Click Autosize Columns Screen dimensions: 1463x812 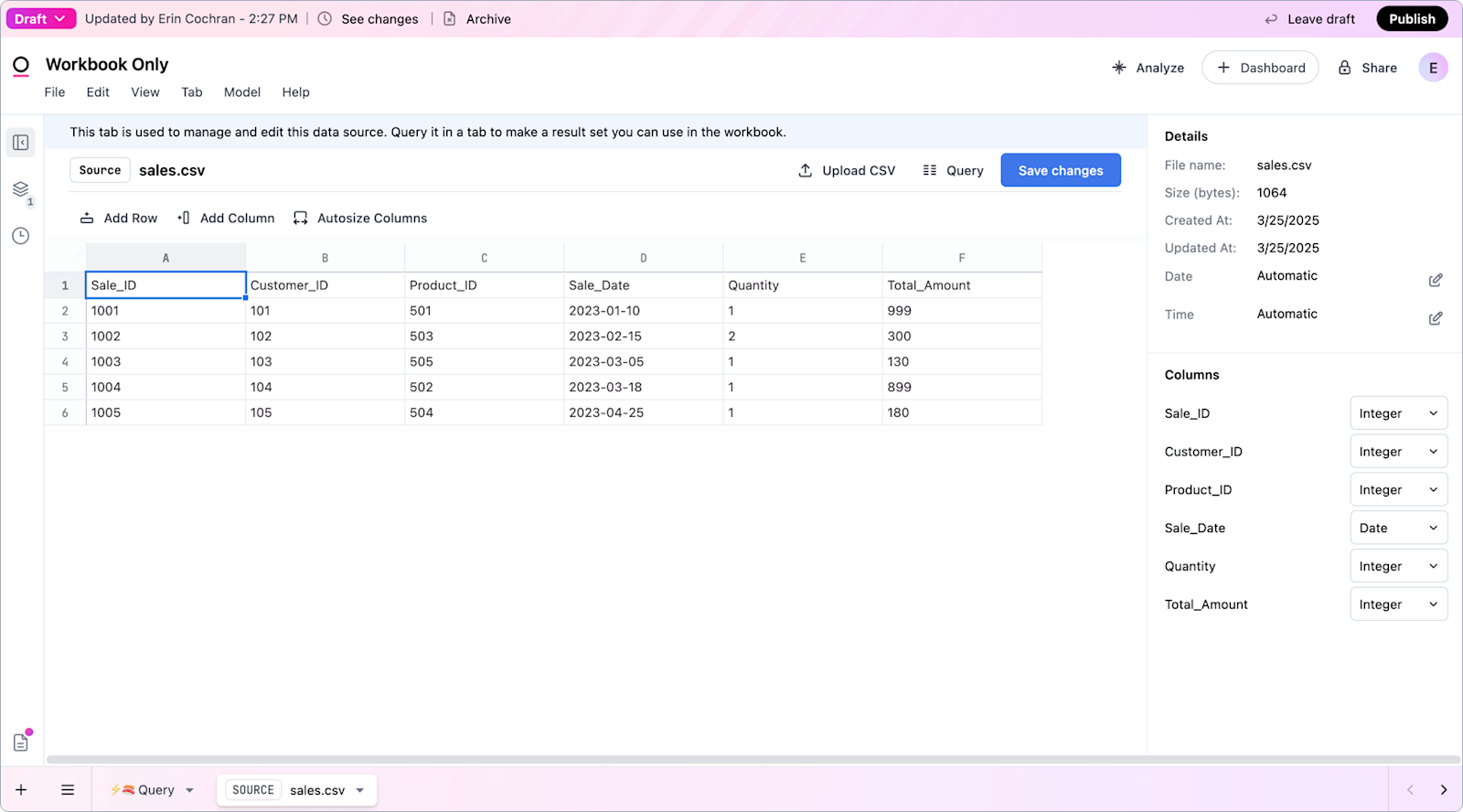[360, 218]
